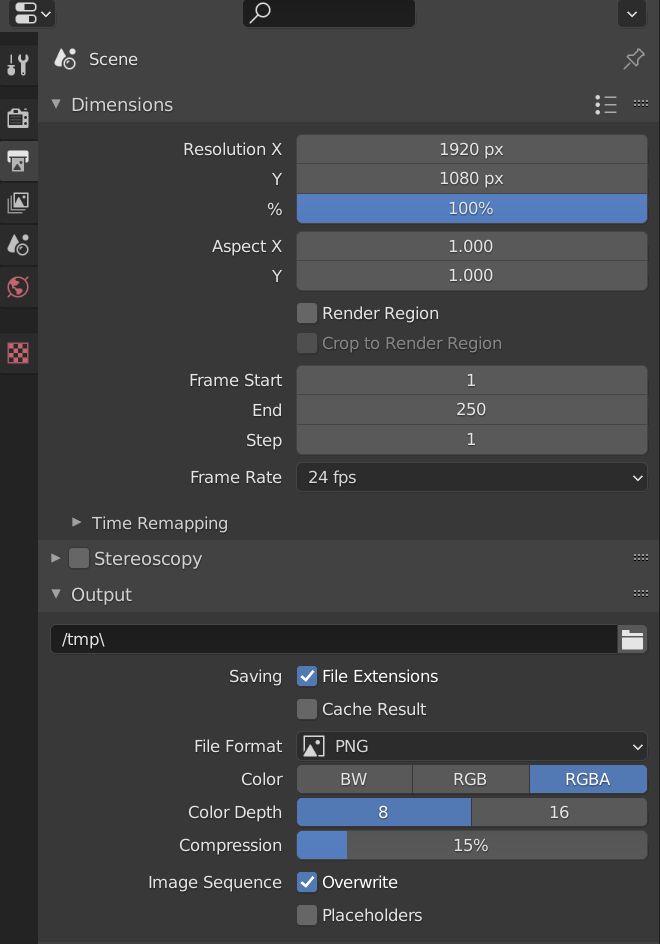Click the Frame Start value field
The width and height of the screenshot is (660, 944).
472,380
